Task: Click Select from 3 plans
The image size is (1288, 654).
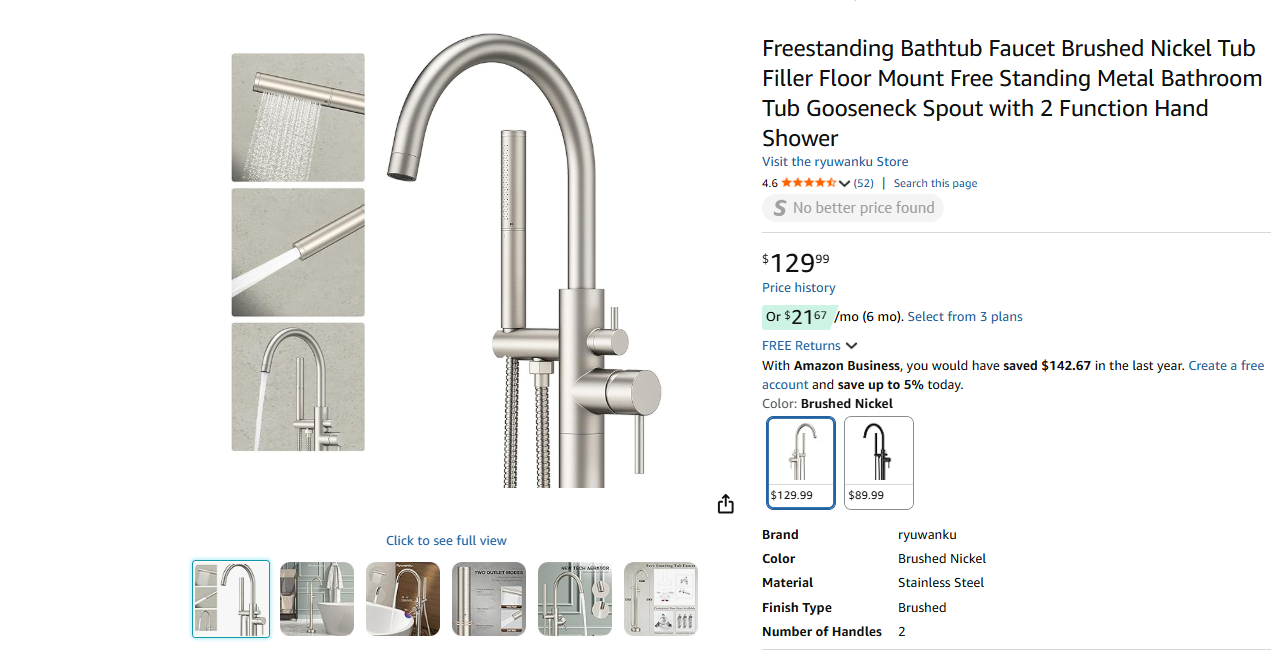Action: [964, 316]
